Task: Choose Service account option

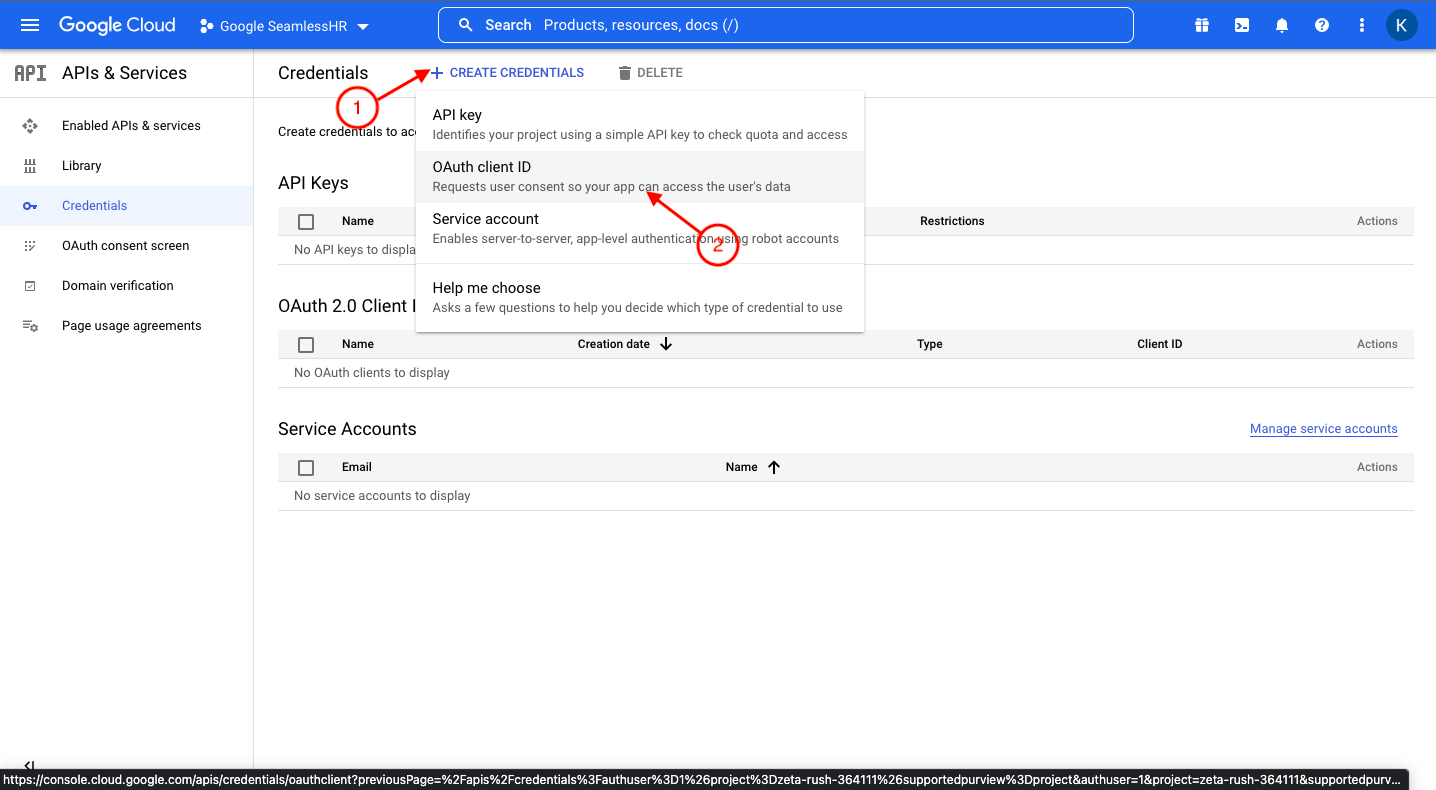Action: pyautogui.click(x=640, y=229)
